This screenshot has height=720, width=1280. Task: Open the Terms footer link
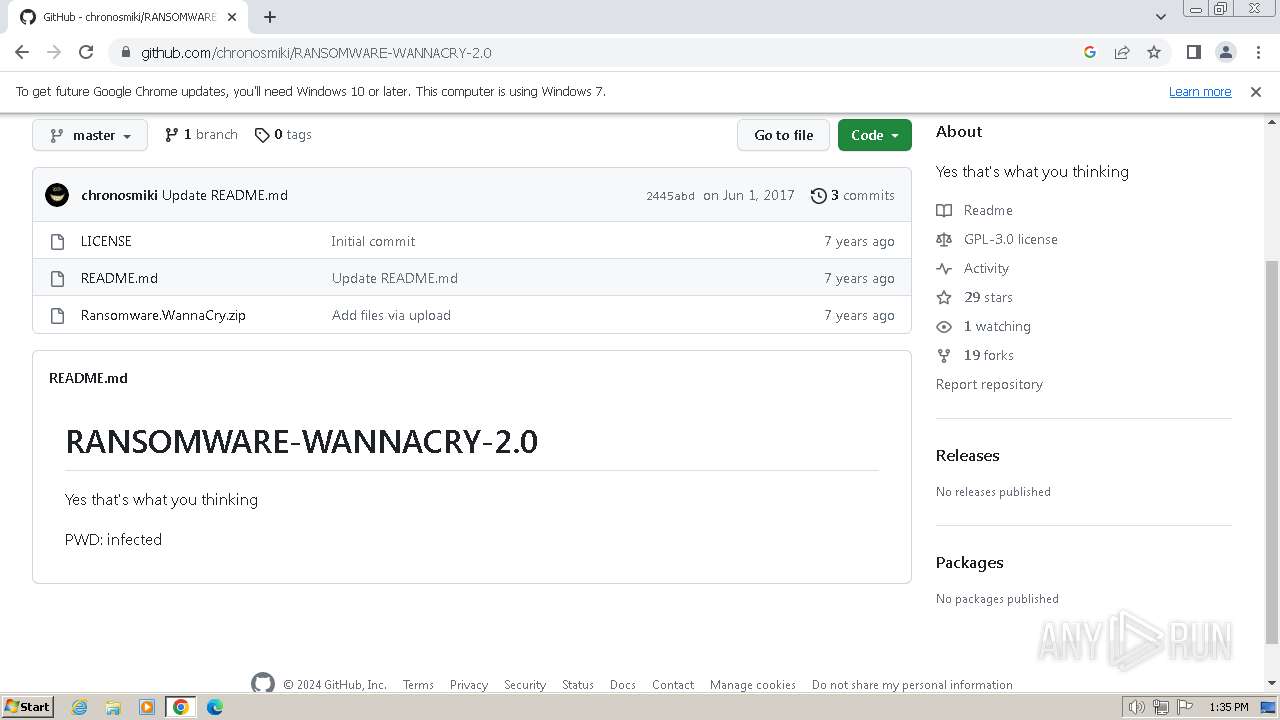point(418,685)
